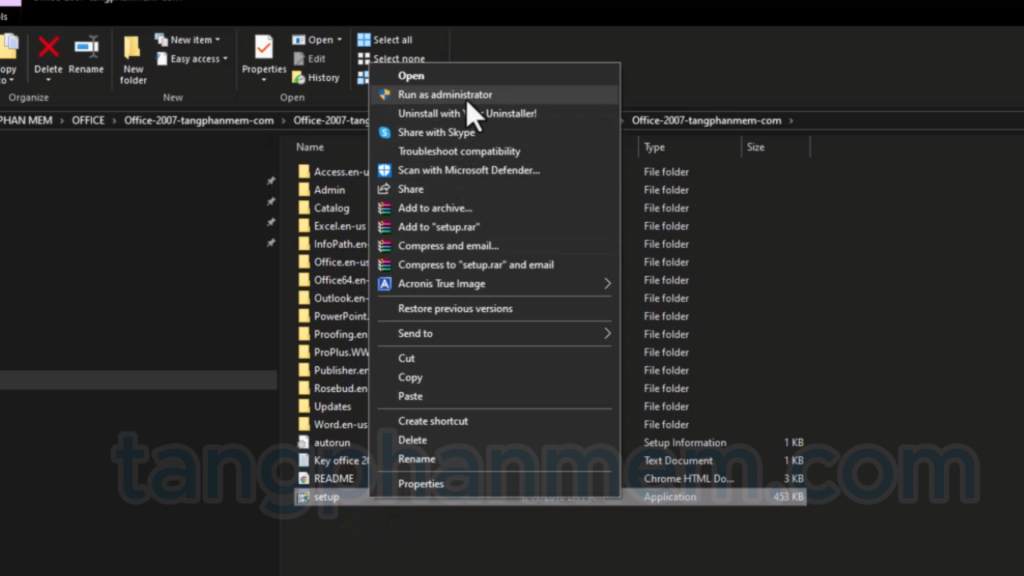Click the OFFICE breadcrumb segment

pos(88,121)
